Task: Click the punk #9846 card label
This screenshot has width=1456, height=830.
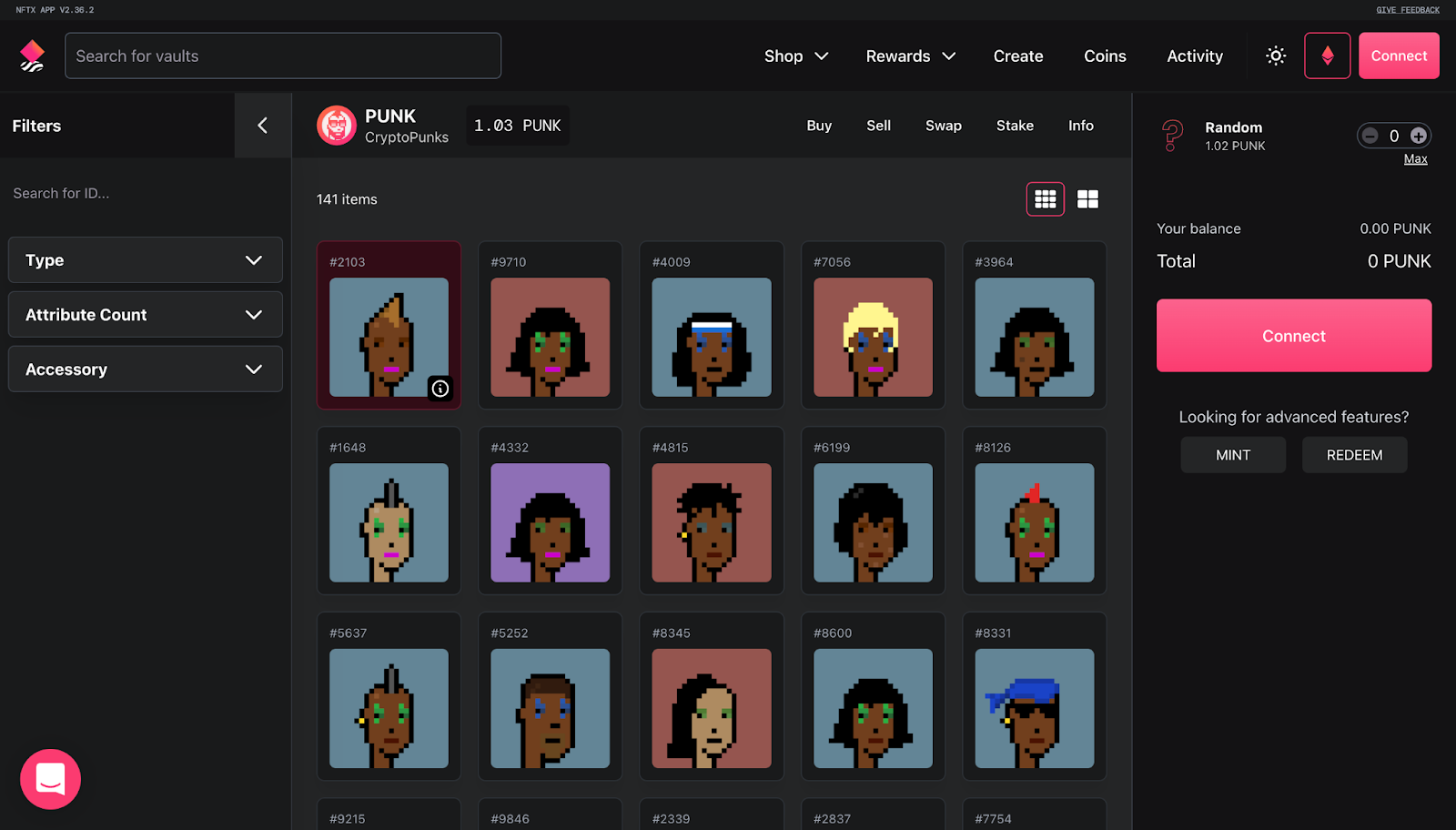Action: 510,819
